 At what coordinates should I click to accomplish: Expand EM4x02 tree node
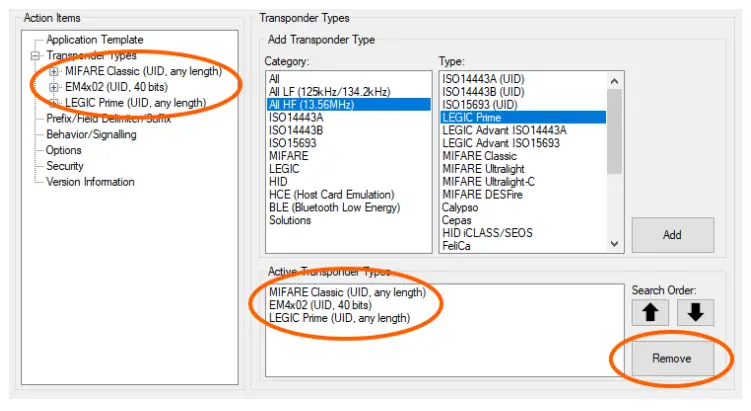(54, 87)
